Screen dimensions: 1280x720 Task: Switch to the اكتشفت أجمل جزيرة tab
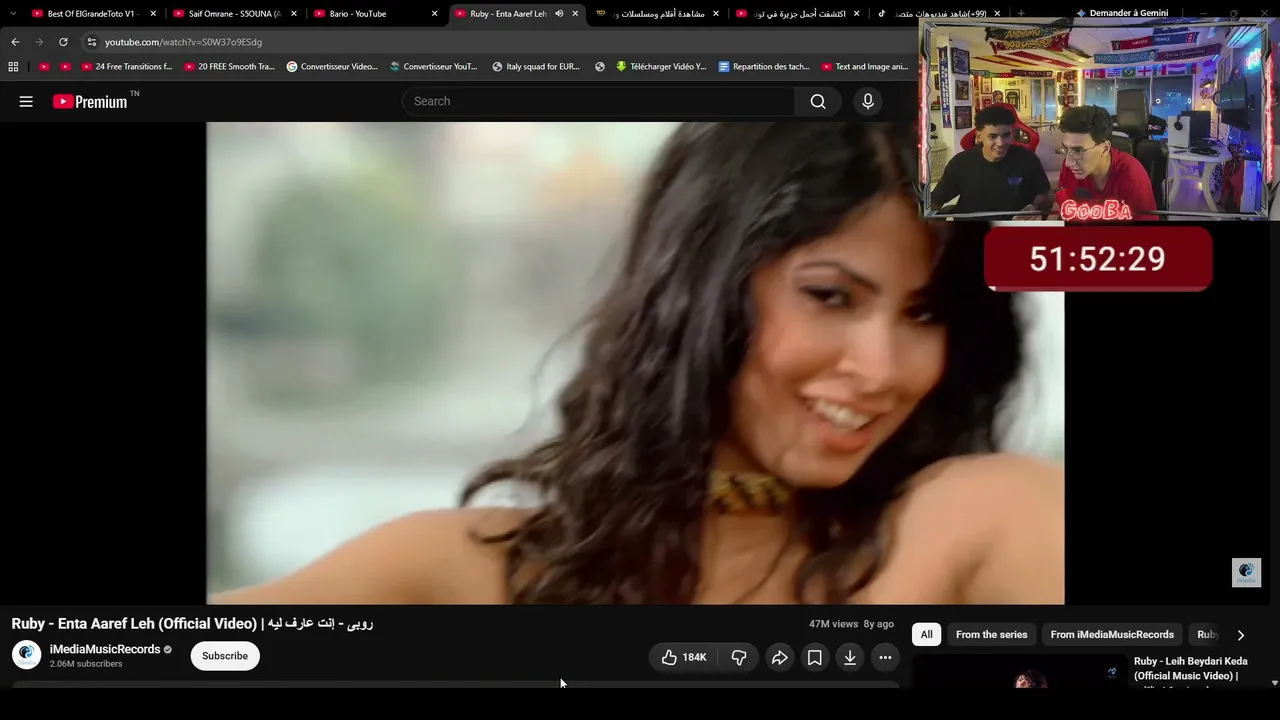pyautogui.click(x=798, y=14)
